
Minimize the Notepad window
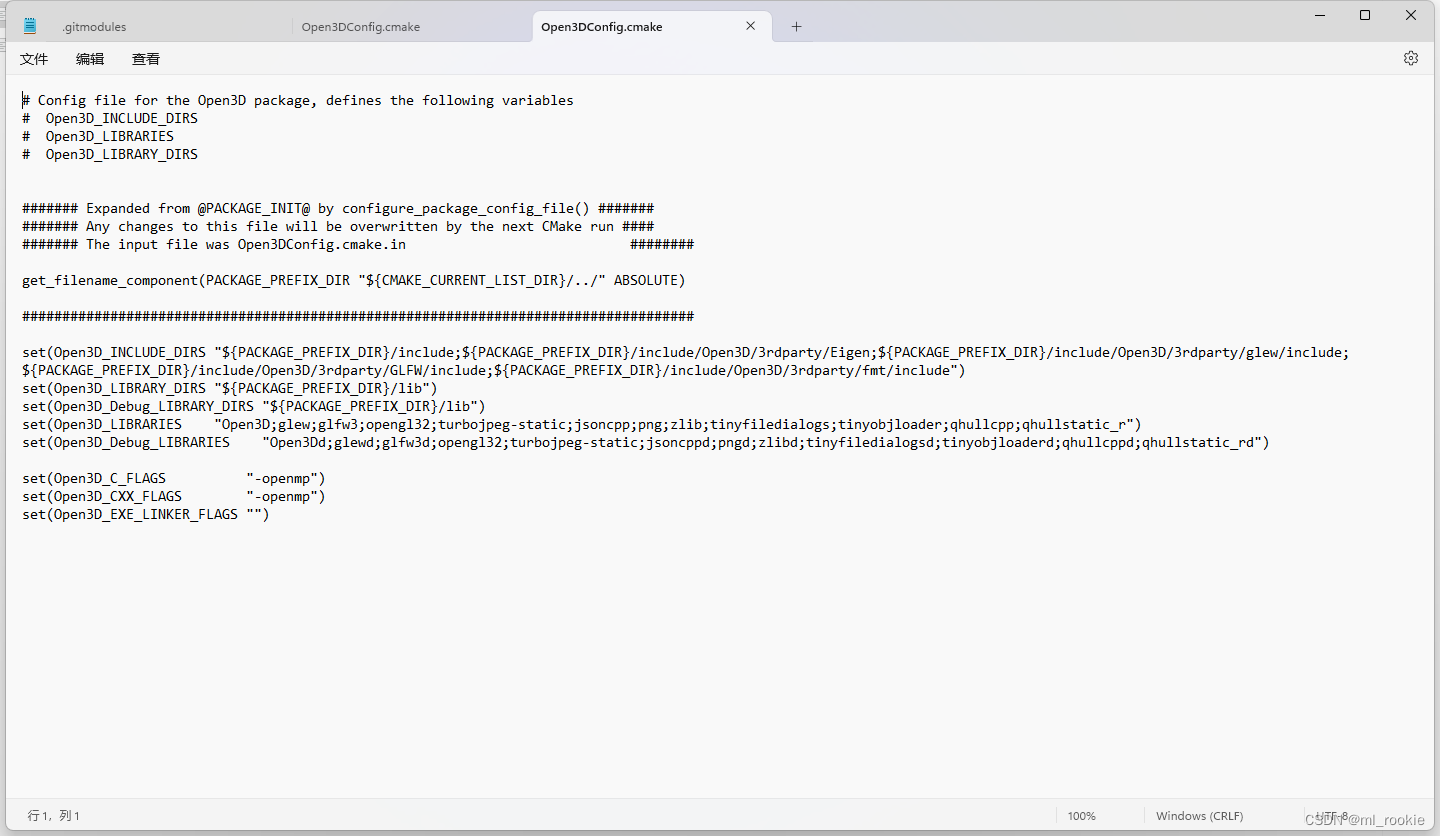pyautogui.click(x=1319, y=15)
